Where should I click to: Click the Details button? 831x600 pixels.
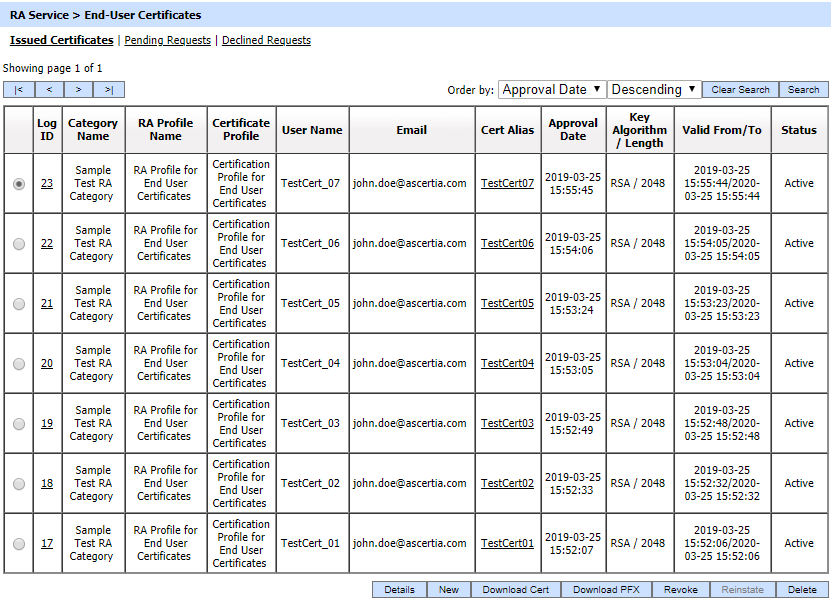(x=399, y=590)
